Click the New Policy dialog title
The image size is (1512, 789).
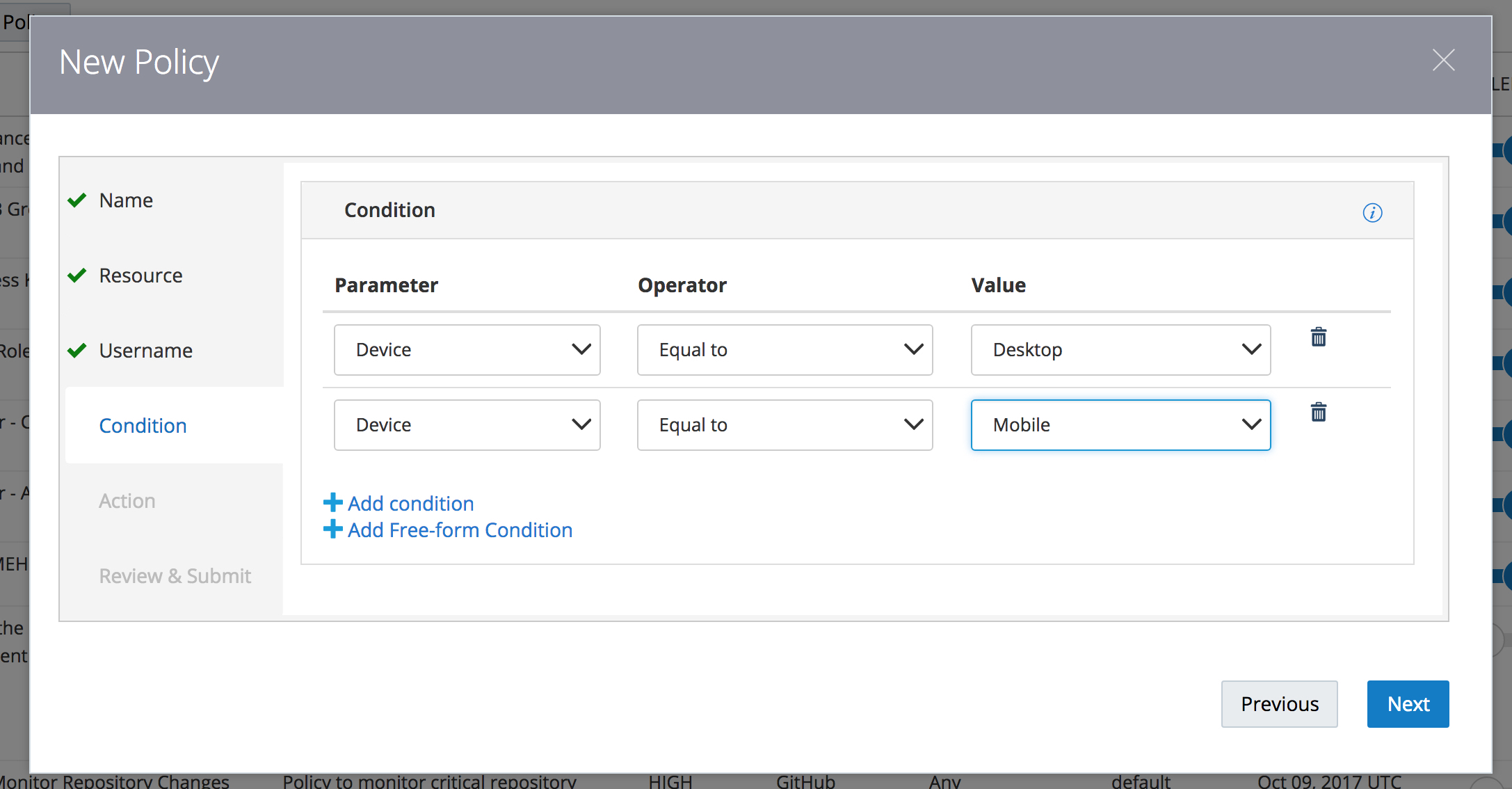click(x=139, y=63)
